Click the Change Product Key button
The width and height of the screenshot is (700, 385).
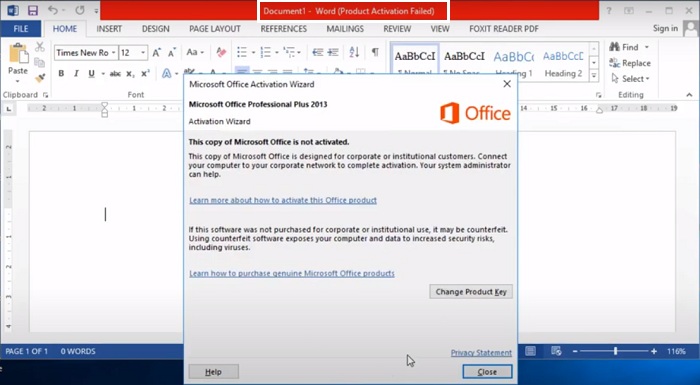pos(471,292)
